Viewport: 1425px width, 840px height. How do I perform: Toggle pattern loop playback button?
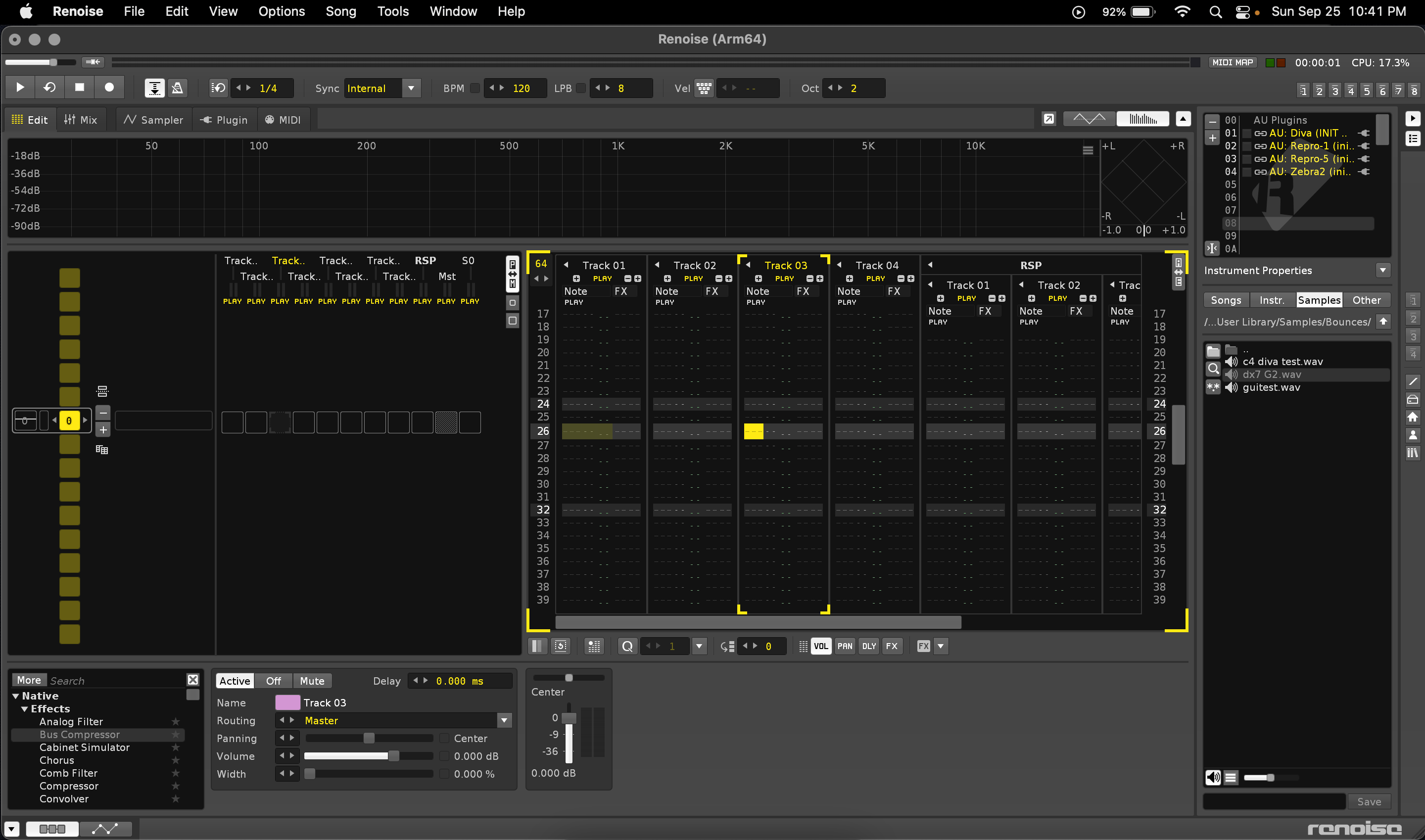click(x=50, y=88)
